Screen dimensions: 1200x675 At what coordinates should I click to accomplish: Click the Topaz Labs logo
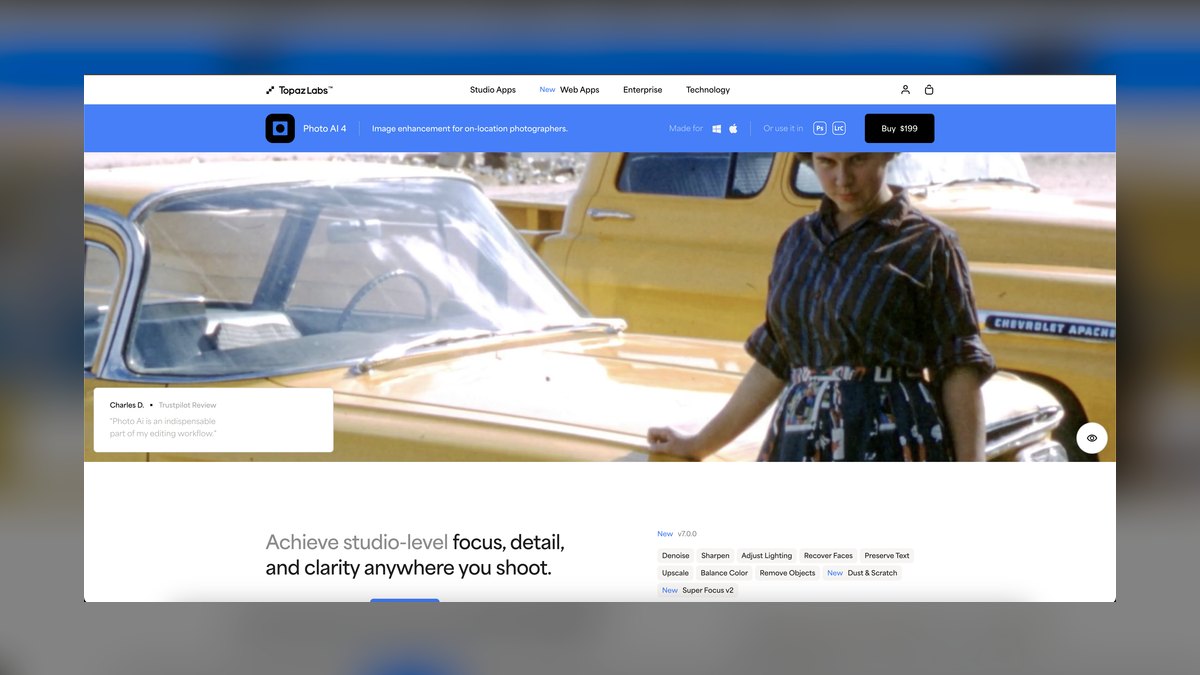(x=299, y=90)
